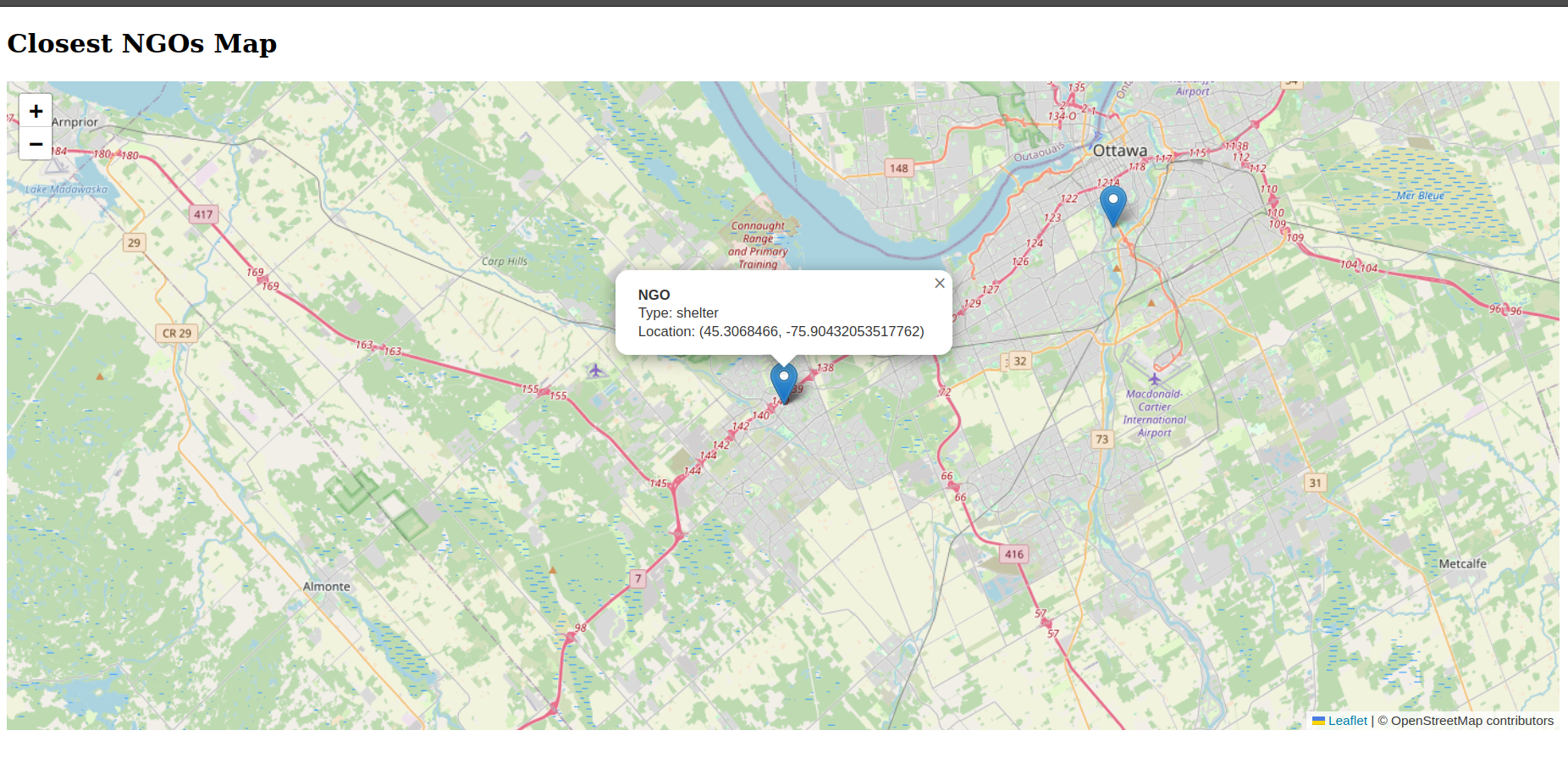Image resolution: width=1568 pixels, height=780 pixels.
Task: Click the Closest NGOs Map heading
Action: [142, 43]
